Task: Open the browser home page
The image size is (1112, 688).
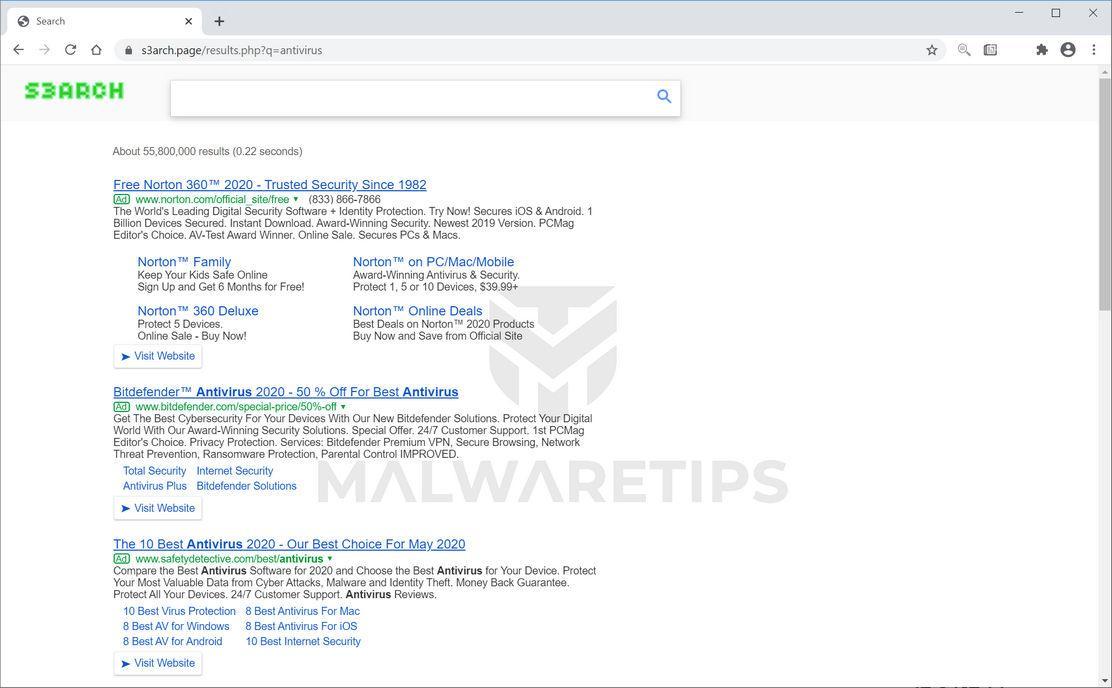Action: (96, 50)
